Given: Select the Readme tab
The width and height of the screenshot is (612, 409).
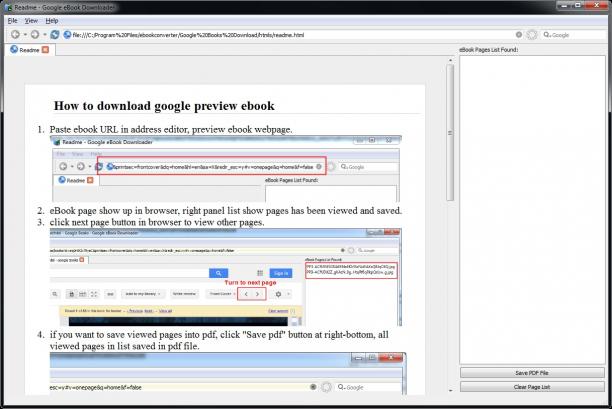Looking at the screenshot, I should [29, 50].
